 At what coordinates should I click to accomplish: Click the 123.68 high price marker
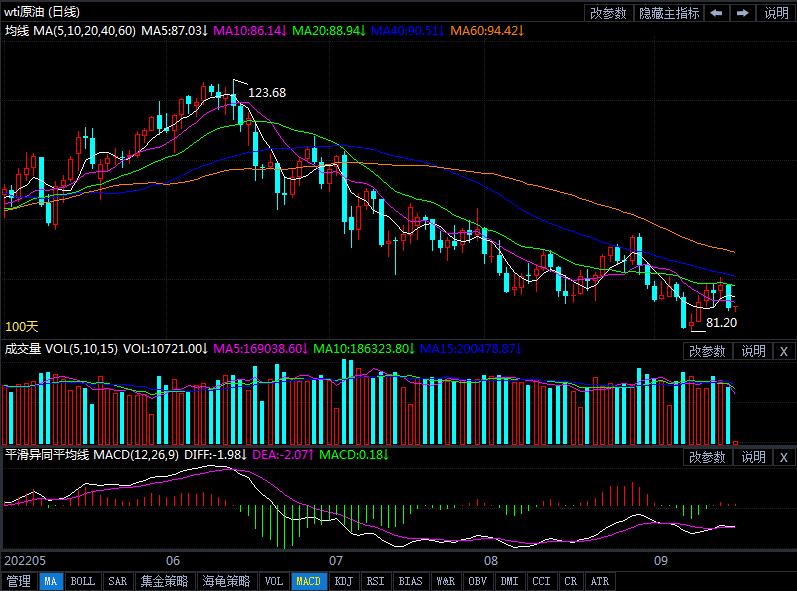(x=267, y=93)
